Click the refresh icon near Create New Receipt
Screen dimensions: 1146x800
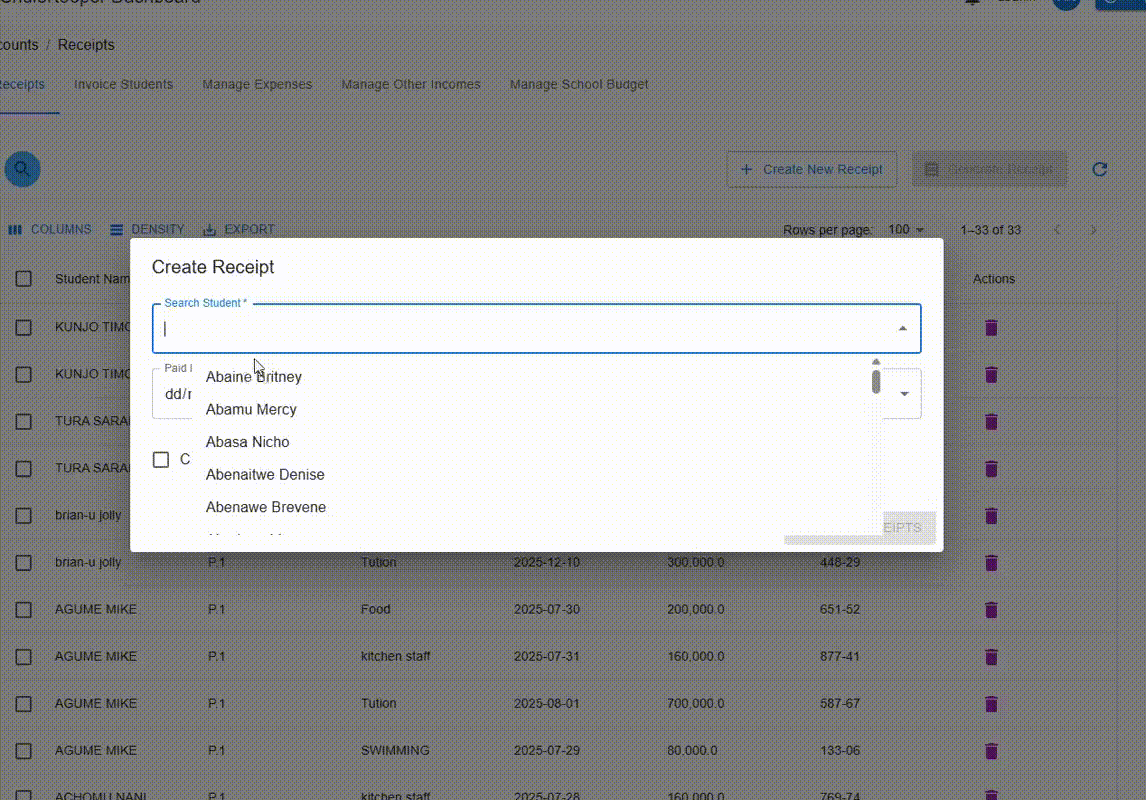[1099, 169]
